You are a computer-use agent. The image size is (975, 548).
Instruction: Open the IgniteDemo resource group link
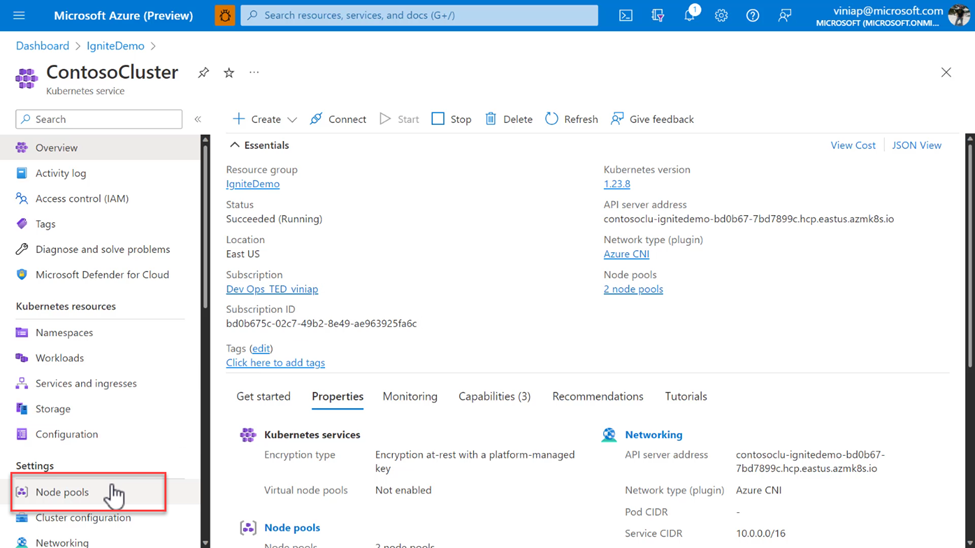(x=252, y=184)
